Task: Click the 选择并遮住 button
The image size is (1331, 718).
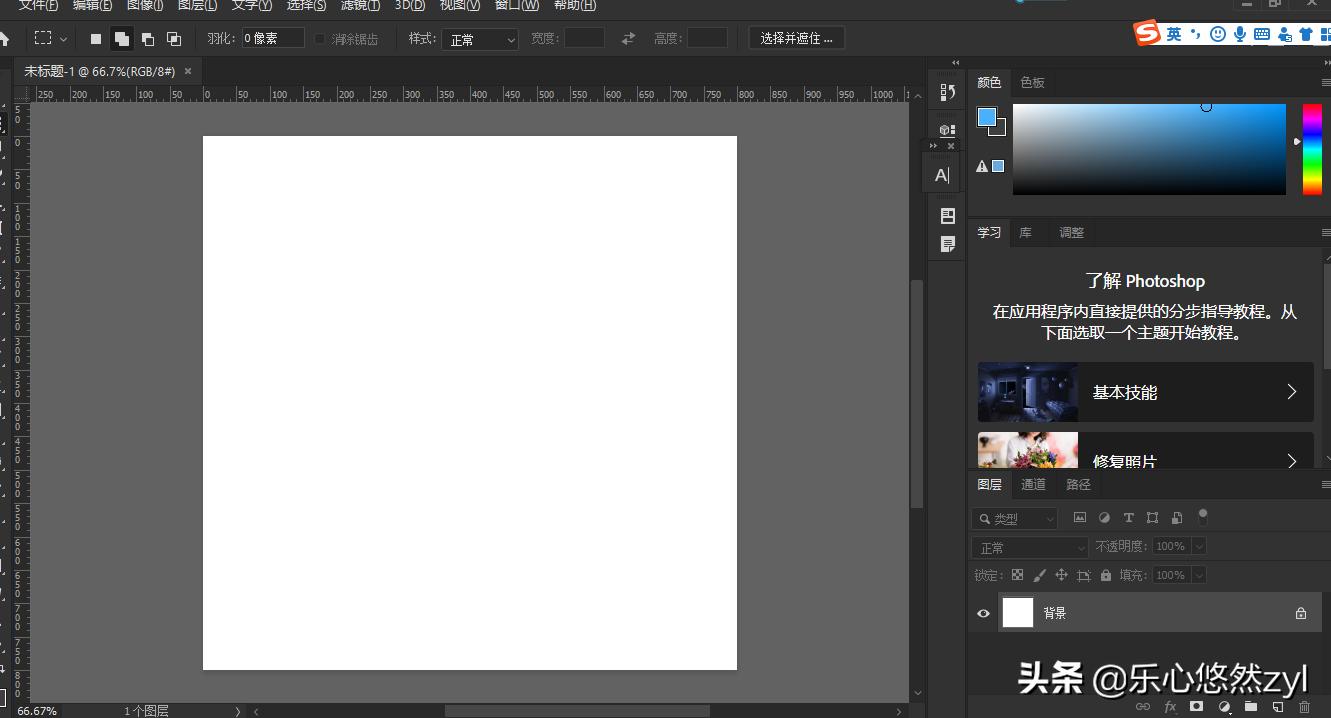Action: pos(796,38)
